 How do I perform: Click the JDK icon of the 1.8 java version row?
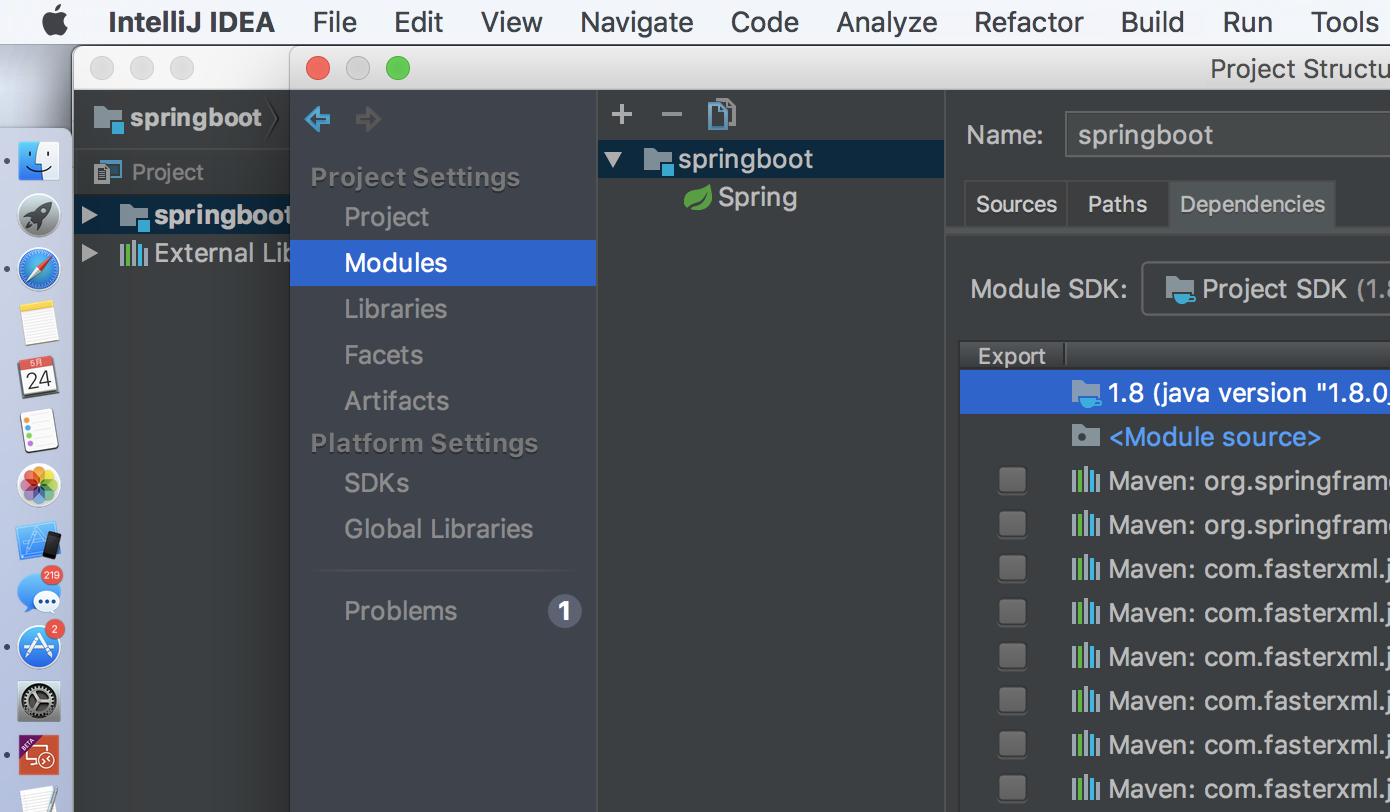[1086, 393]
